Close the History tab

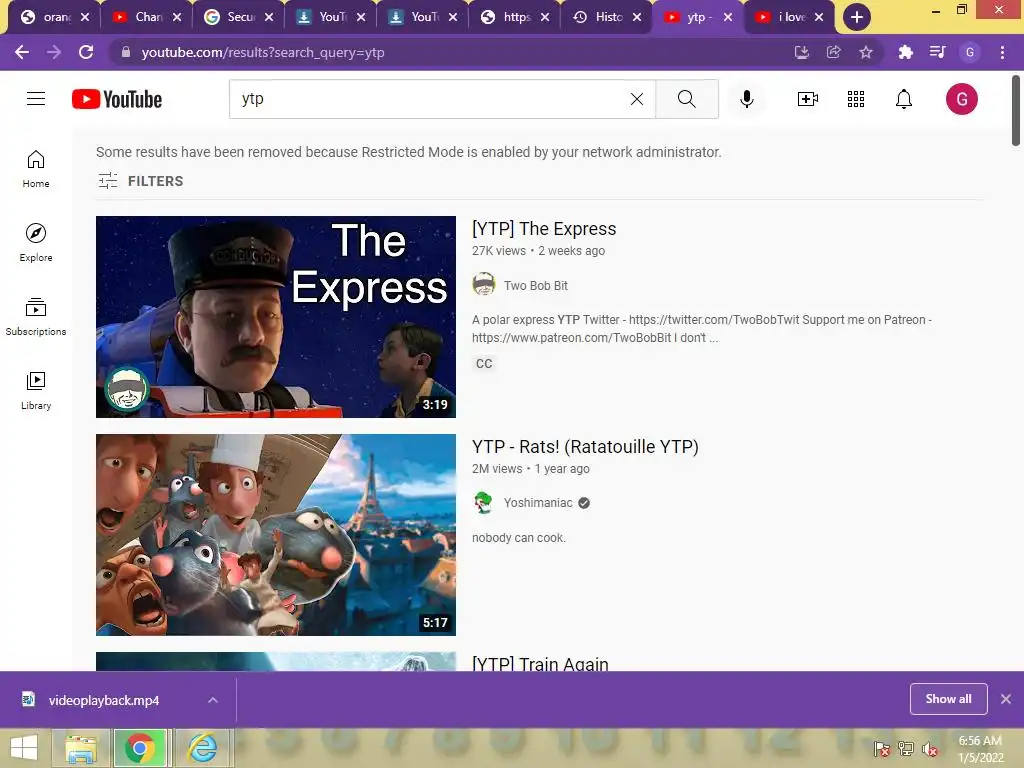click(637, 17)
